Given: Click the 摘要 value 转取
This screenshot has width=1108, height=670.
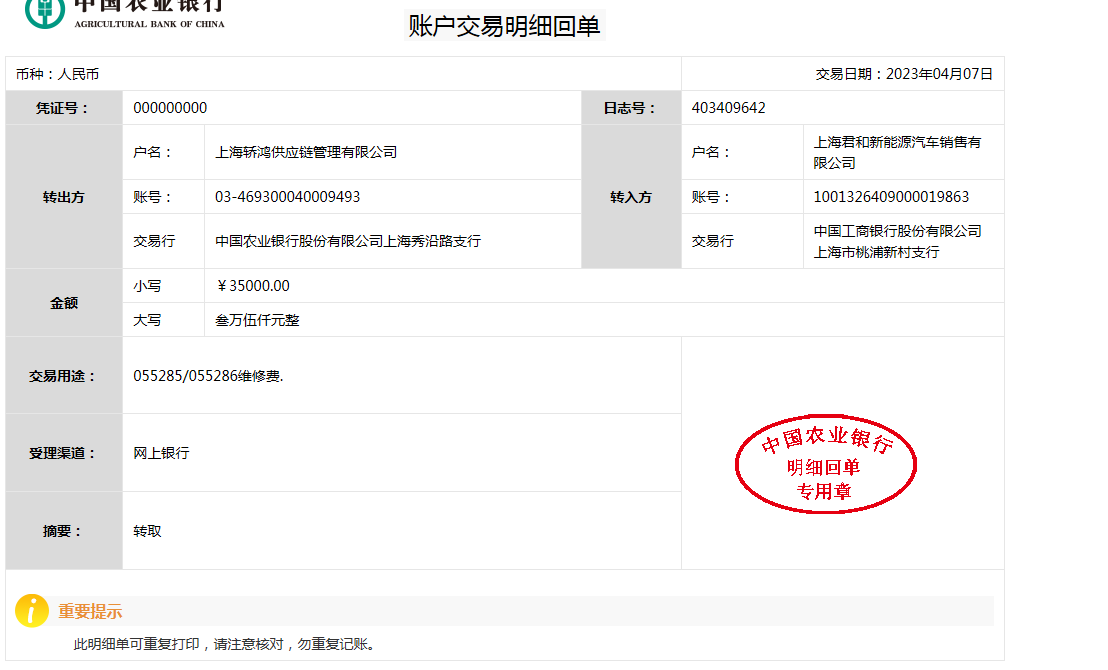Looking at the screenshot, I should [x=147, y=531].
